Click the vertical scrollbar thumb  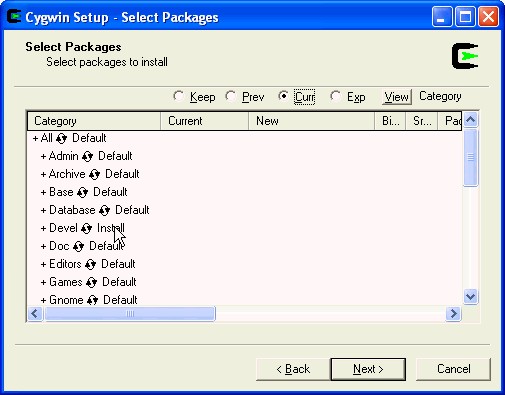(x=471, y=157)
